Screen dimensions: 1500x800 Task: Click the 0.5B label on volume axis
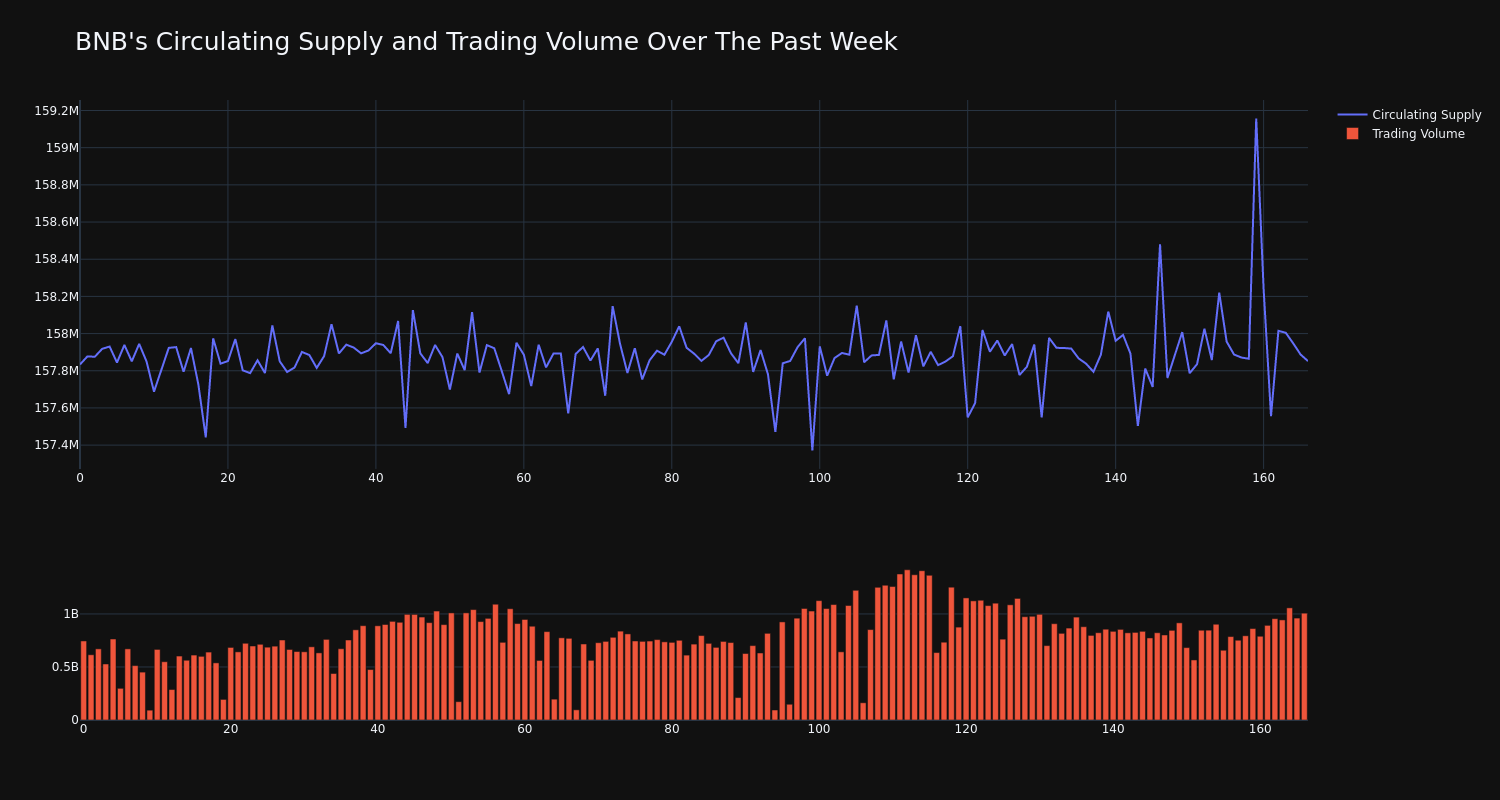(x=65, y=667)
